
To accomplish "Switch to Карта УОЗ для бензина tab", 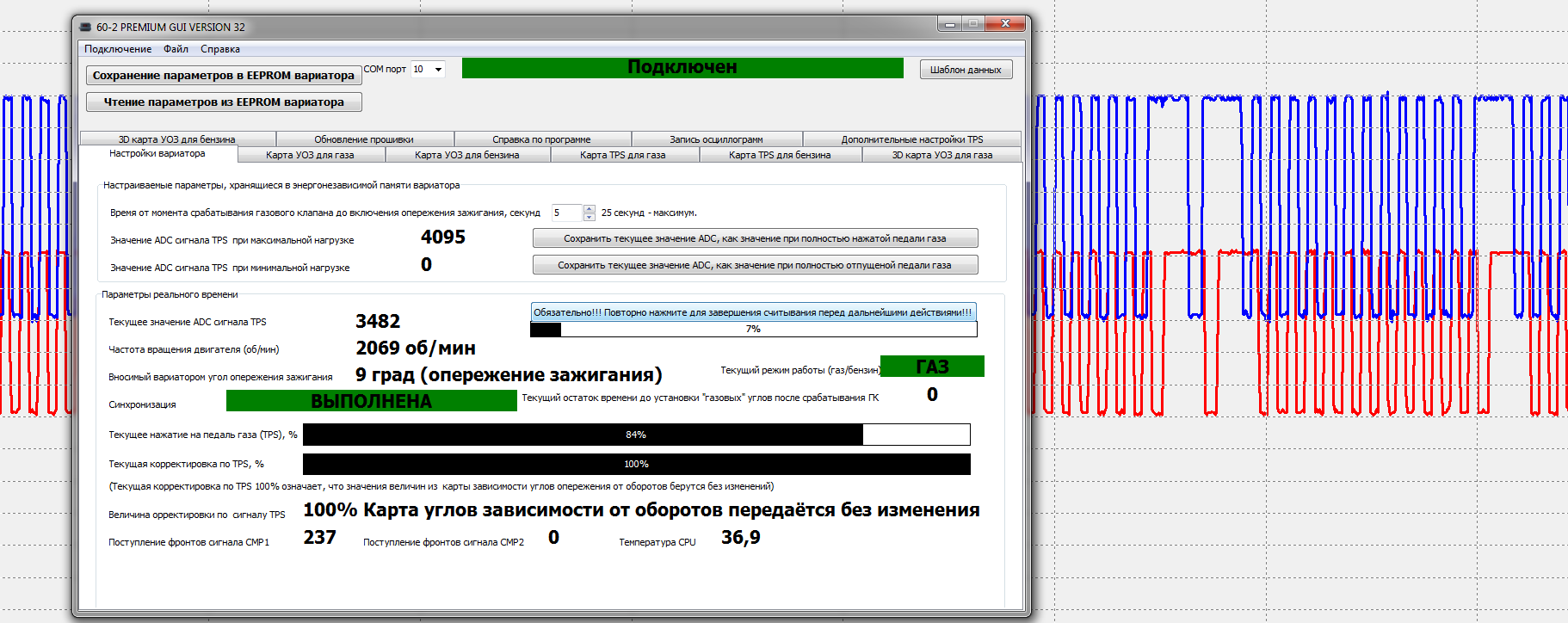I will 467,155.
